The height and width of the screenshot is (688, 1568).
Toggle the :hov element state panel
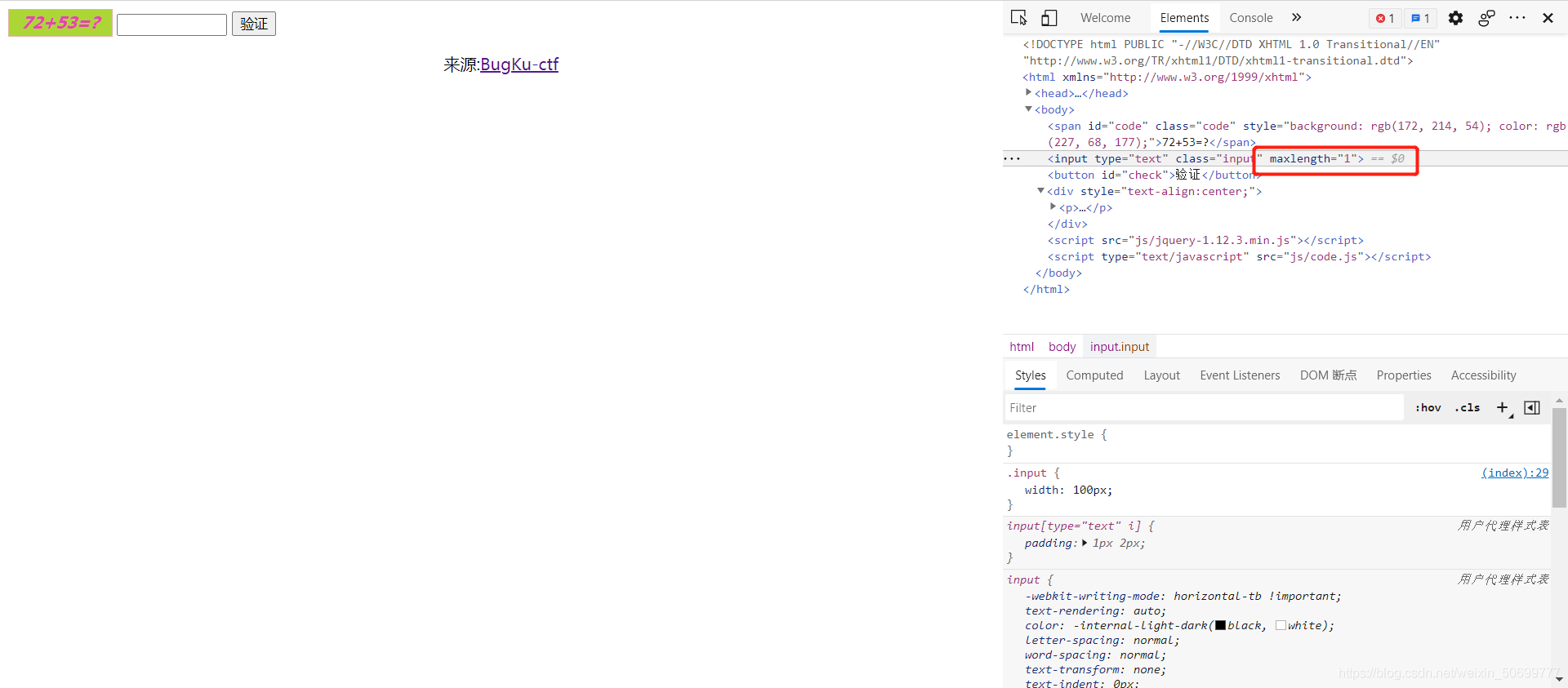[1428, 407]
